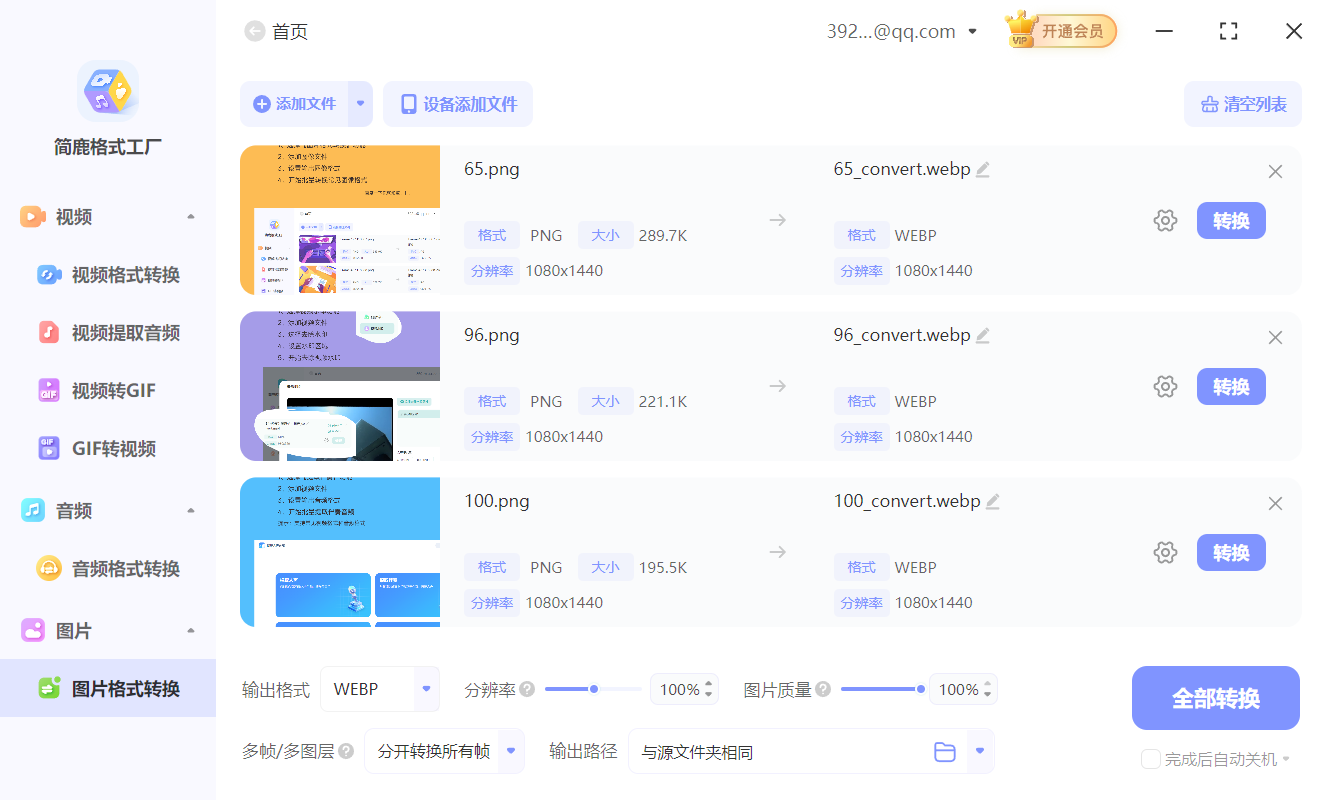Click 设备添加文件 to add from device
This screenshot has width=1326, height=800.
[458, 104]
